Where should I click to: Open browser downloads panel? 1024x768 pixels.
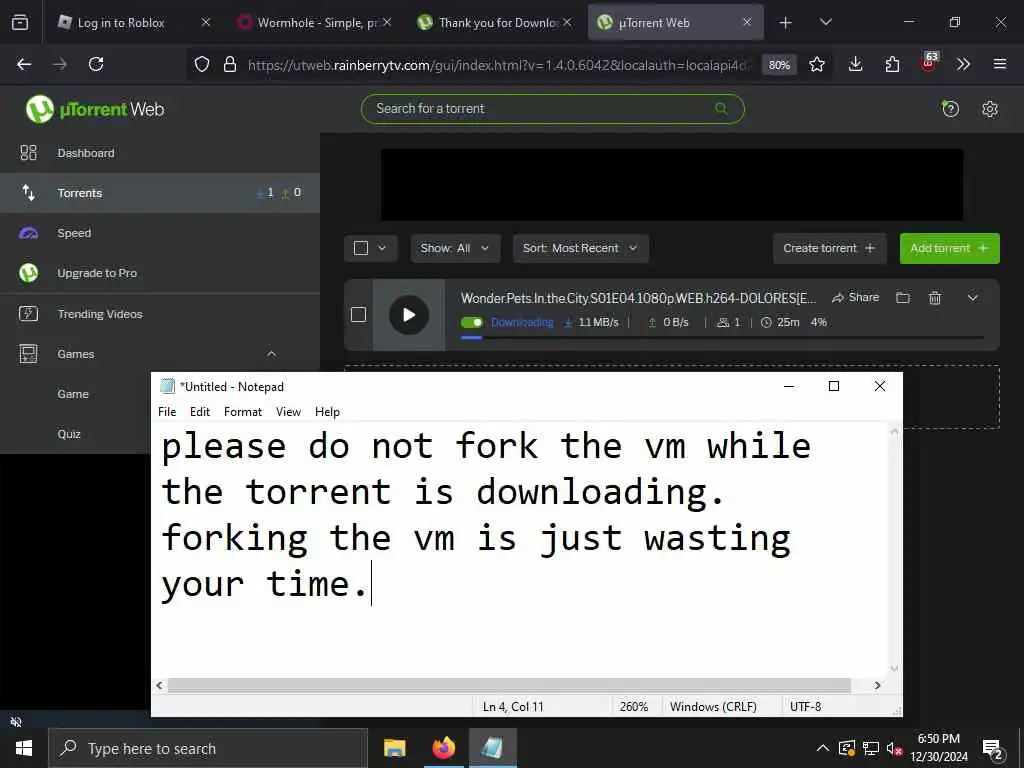(x=856, y=64)
